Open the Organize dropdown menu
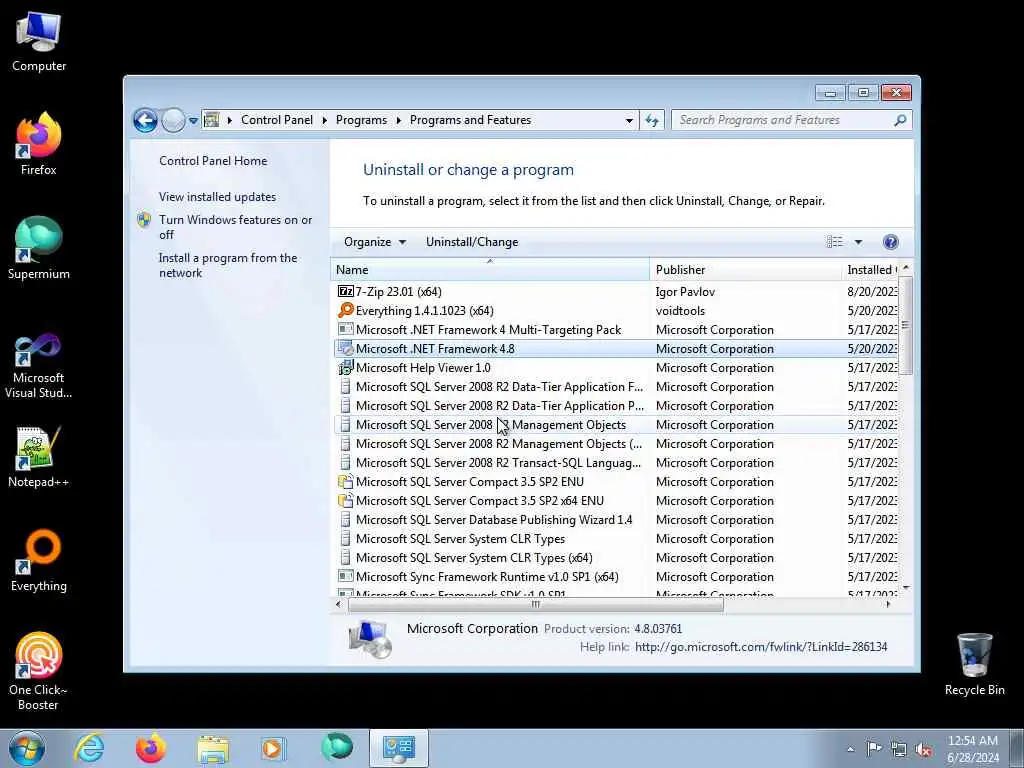Screen dimensions: 1024x768 click(x=375, y=242)
